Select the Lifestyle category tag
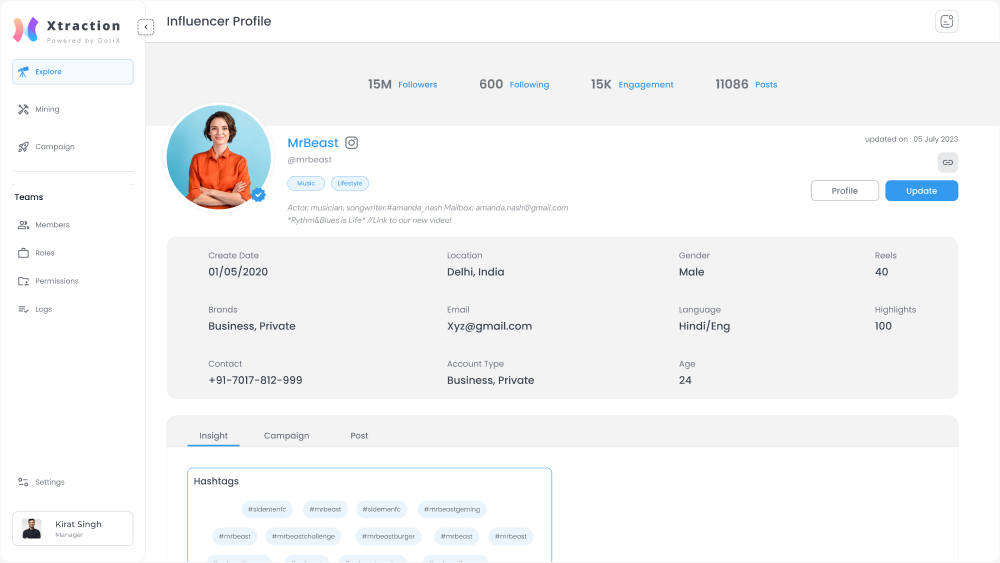Screen dimensions: 1000x563 tap(349, 184)
